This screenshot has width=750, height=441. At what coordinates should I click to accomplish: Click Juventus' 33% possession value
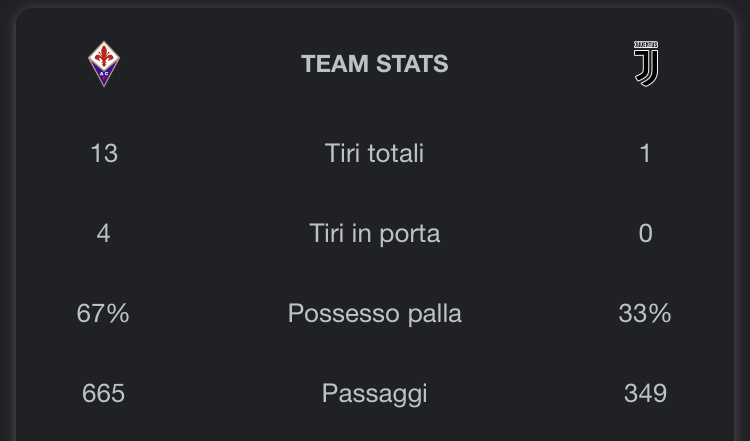[645, 314]
